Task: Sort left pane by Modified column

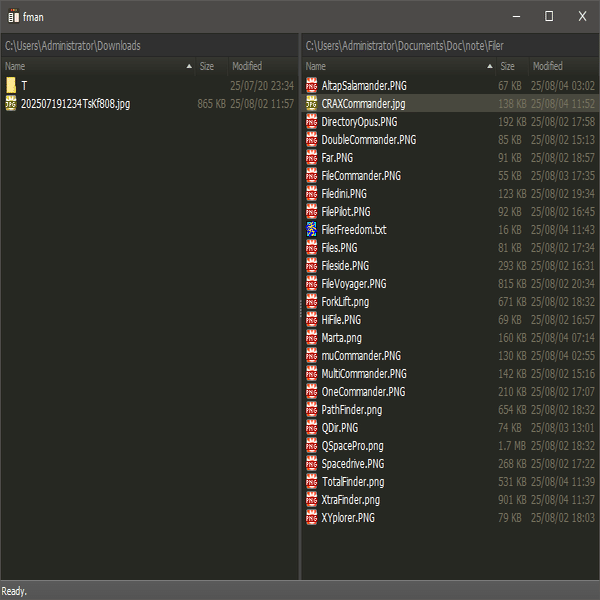Action: pos(263,66)
